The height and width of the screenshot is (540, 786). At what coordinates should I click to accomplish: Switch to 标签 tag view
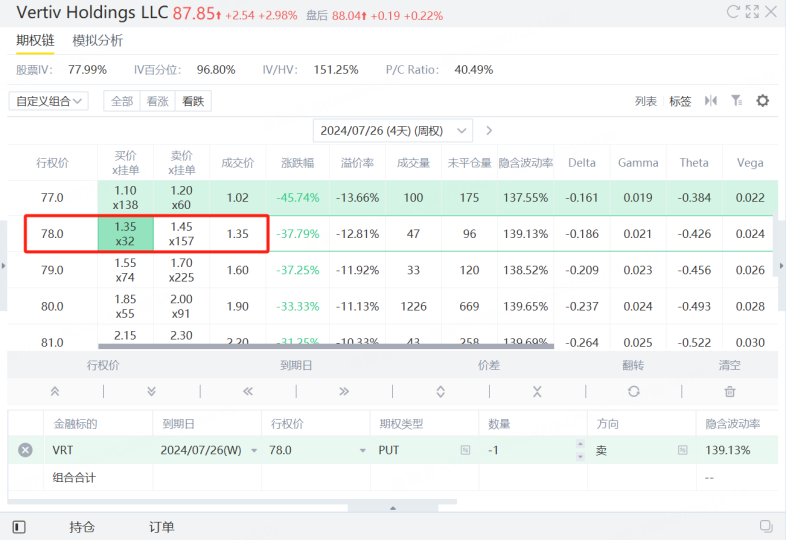[x=680, y=101]
